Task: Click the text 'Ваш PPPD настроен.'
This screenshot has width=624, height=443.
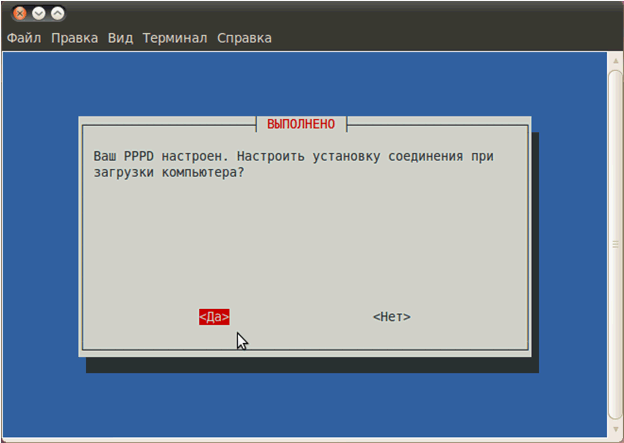Action: click(x=161, y=156)
